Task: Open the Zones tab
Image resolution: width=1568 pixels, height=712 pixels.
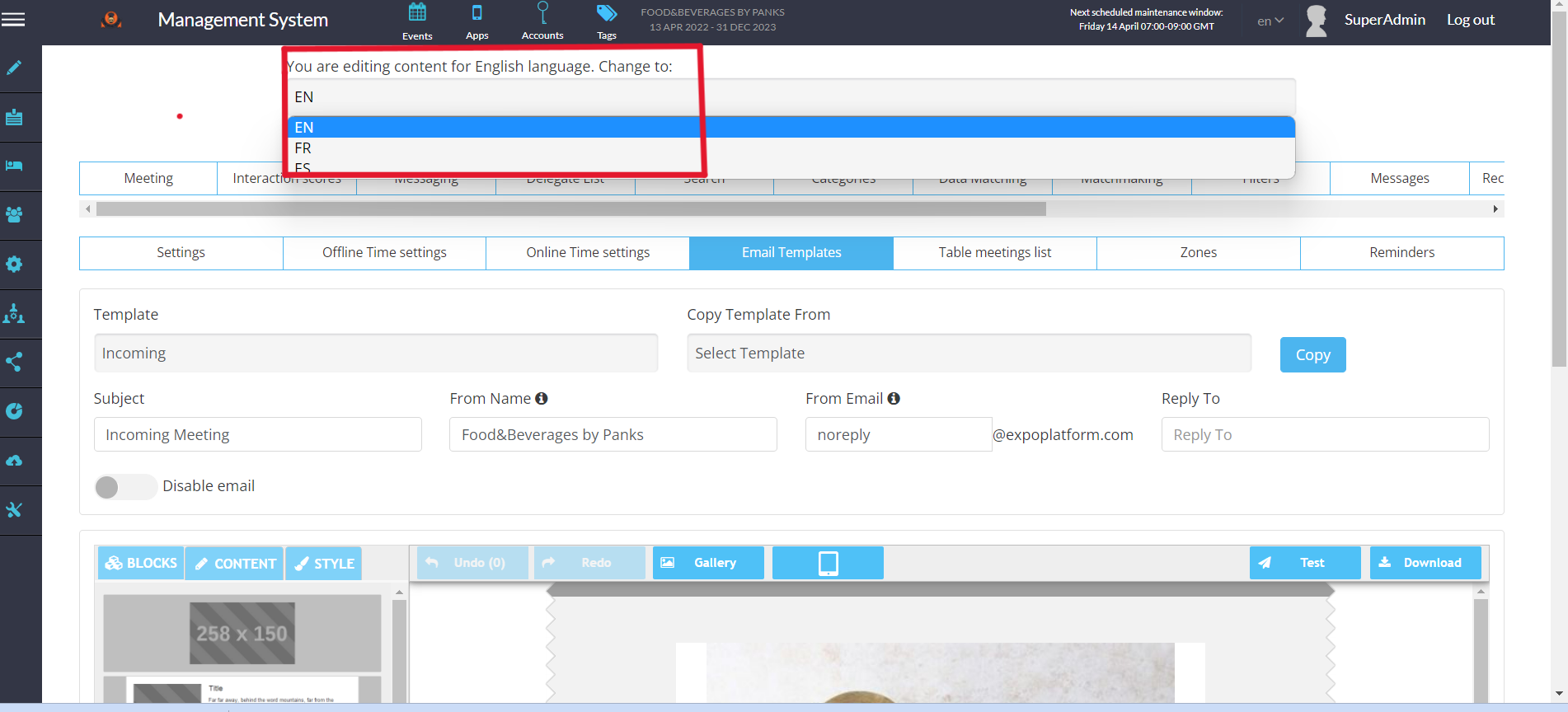Action: pyautogui.click(x=1199, y=253)
